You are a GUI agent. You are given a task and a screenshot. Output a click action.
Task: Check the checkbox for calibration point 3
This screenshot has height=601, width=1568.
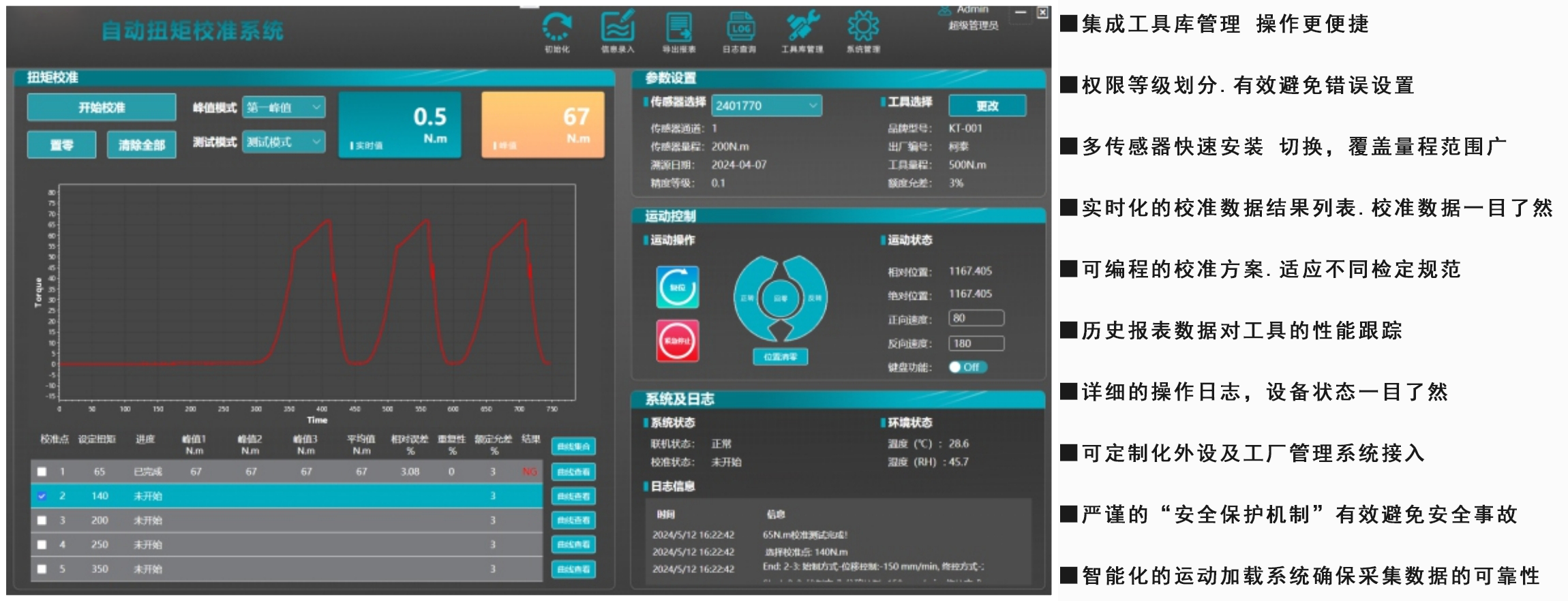(42, 521)
